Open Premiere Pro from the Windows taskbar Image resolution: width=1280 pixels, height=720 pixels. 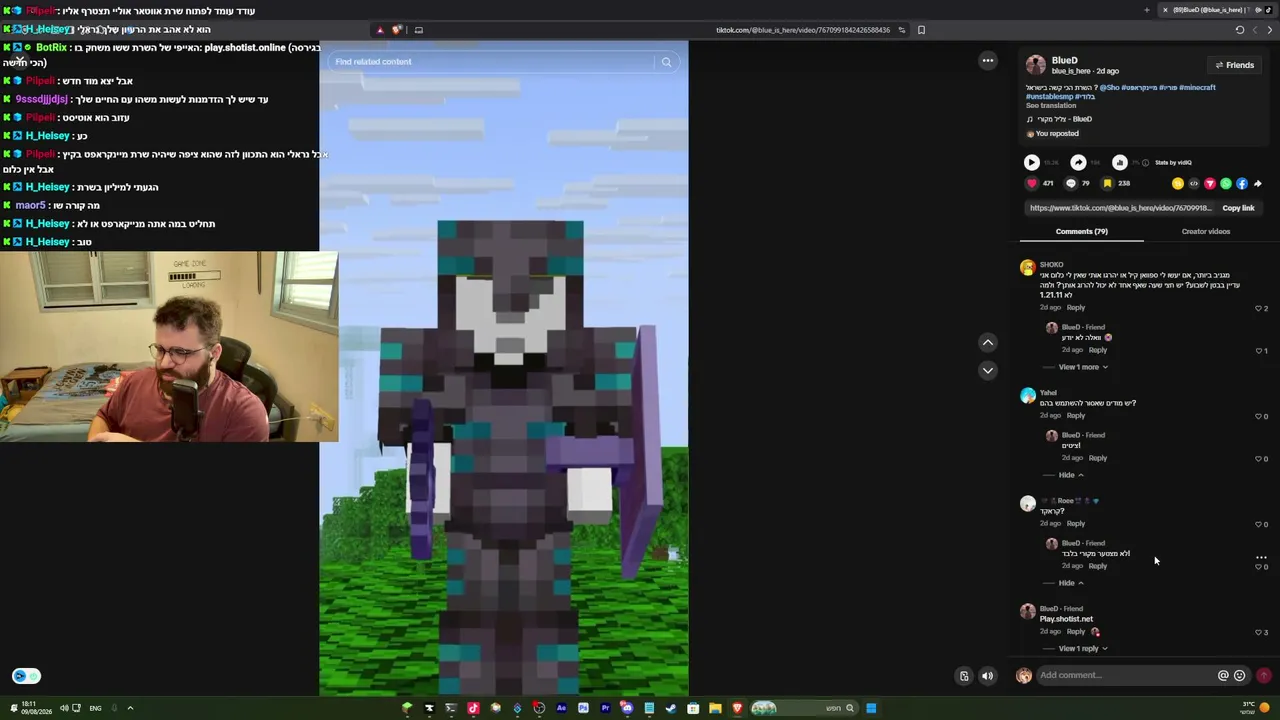point(605,709)
